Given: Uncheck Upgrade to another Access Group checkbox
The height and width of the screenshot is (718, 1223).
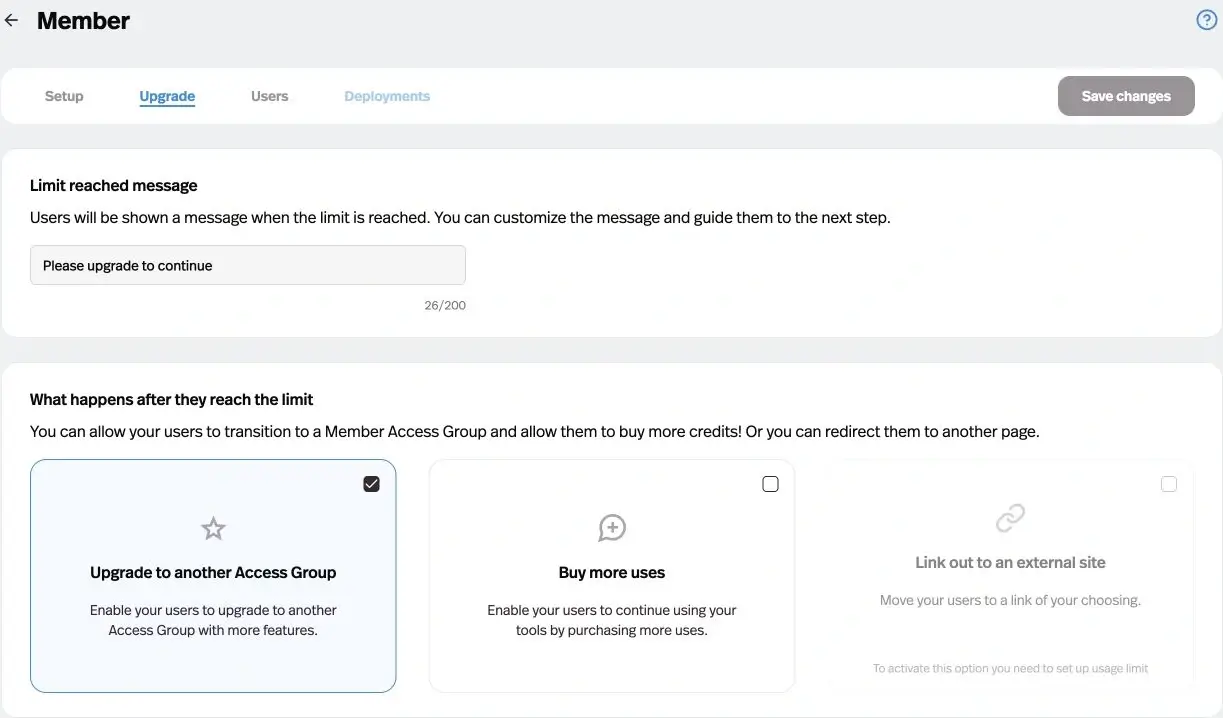Looking at the screenshot, I should click(x=371, y=484).
